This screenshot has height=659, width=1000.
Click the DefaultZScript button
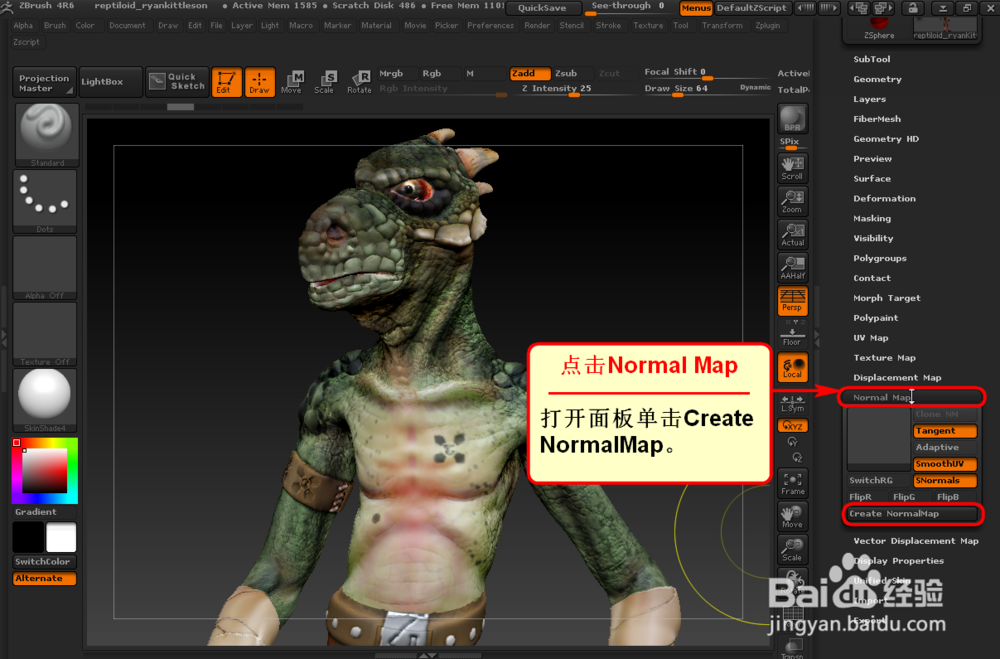point(752,8)
